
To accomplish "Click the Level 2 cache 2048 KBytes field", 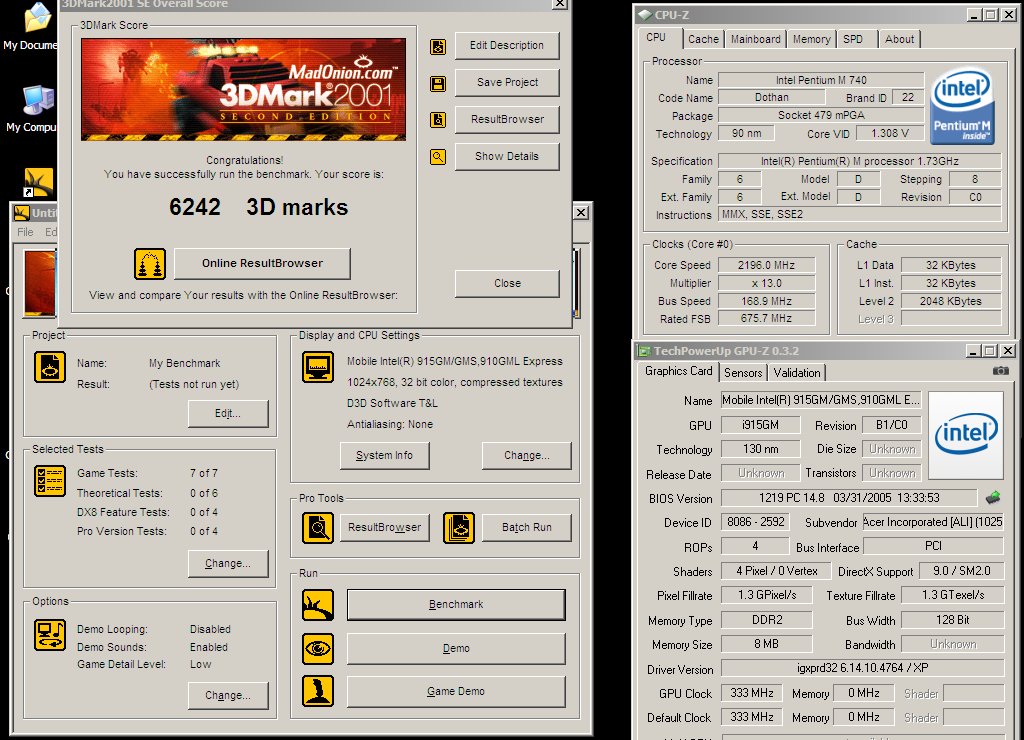I will [x=951, y=301].
